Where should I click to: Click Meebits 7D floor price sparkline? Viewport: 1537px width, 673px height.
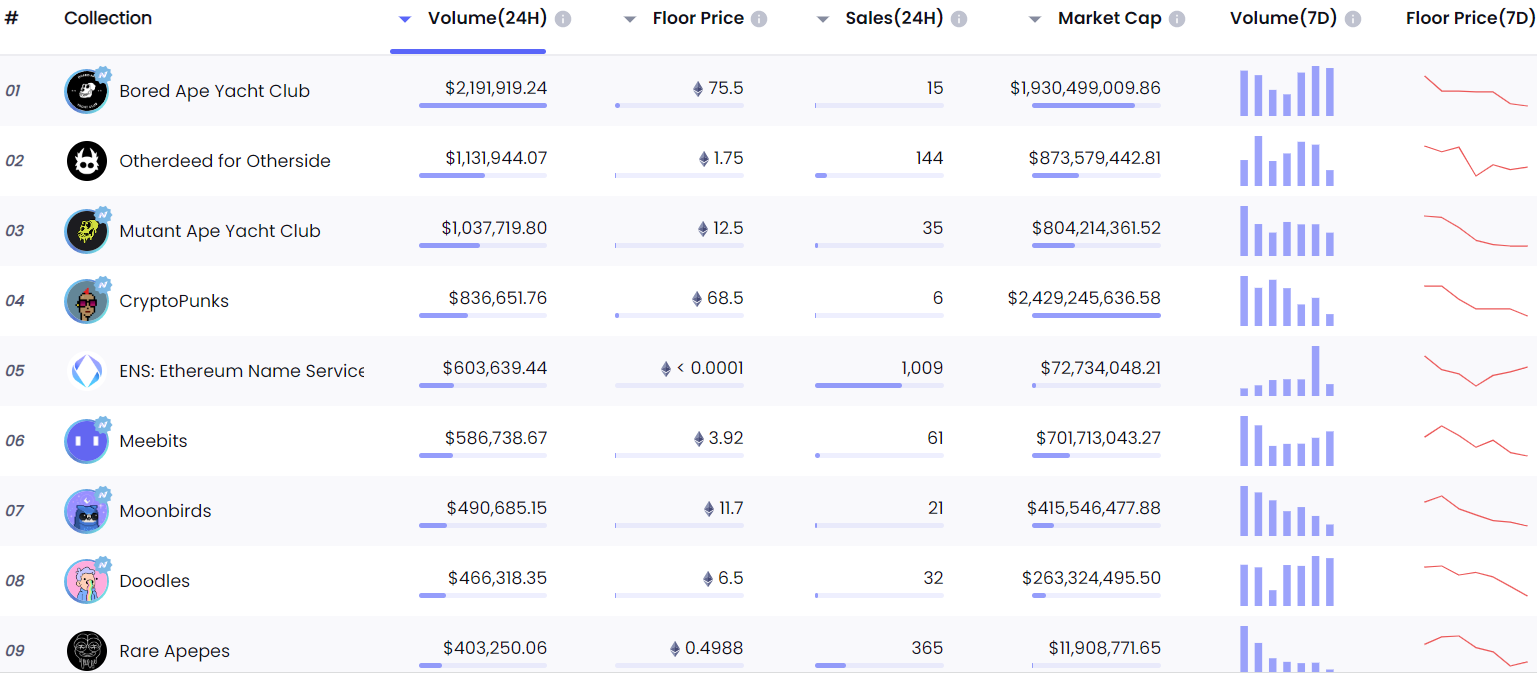coord(1476,441)
